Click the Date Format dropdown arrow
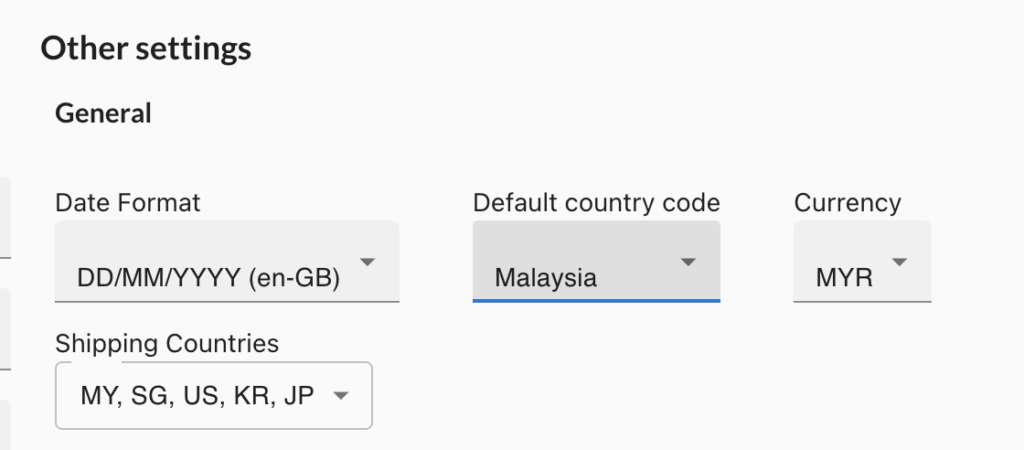This screenshot has height=450, width=1024. coord(367,263)
